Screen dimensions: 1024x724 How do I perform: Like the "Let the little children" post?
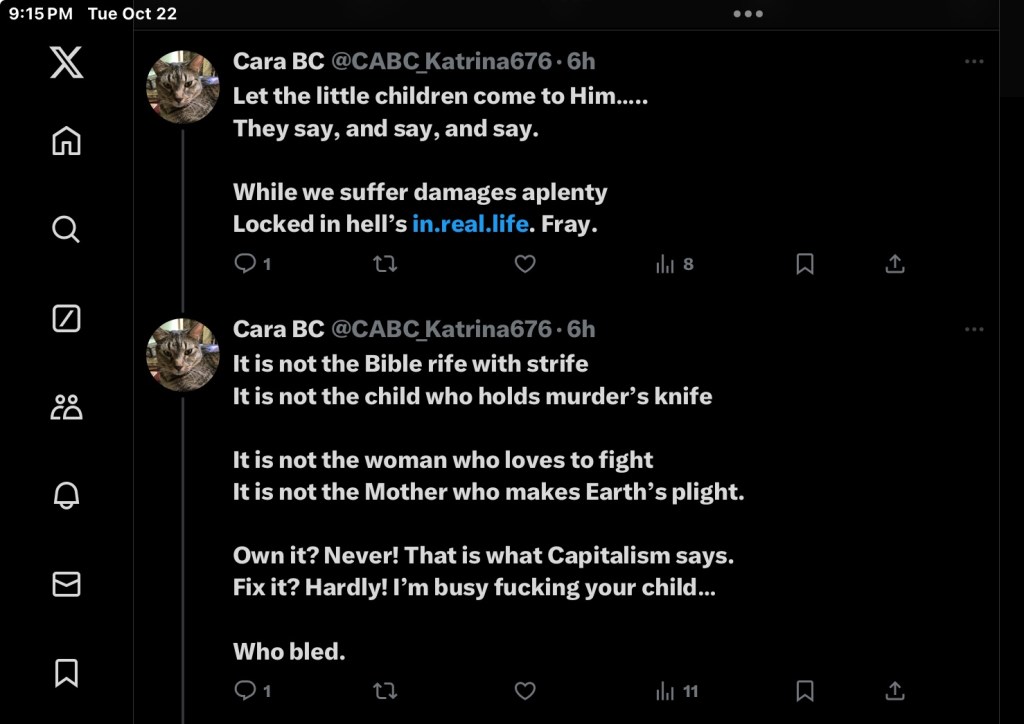point(525,264)
